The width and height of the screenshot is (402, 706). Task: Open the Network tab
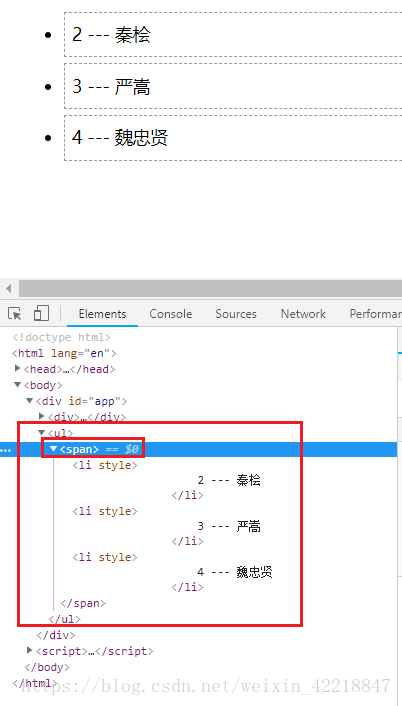coord(303,314)
